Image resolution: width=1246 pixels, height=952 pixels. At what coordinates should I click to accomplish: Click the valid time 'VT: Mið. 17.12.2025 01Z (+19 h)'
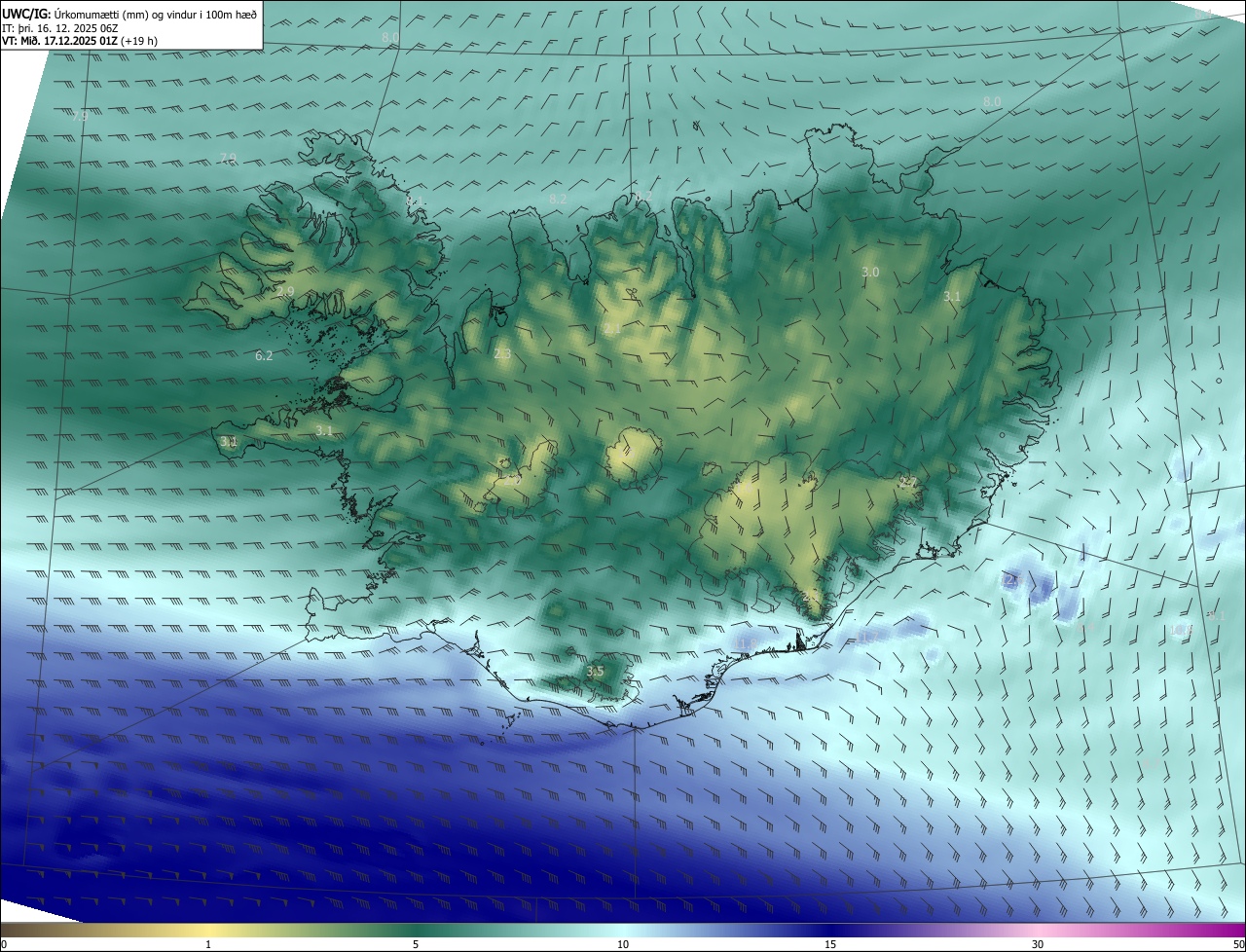80,41
